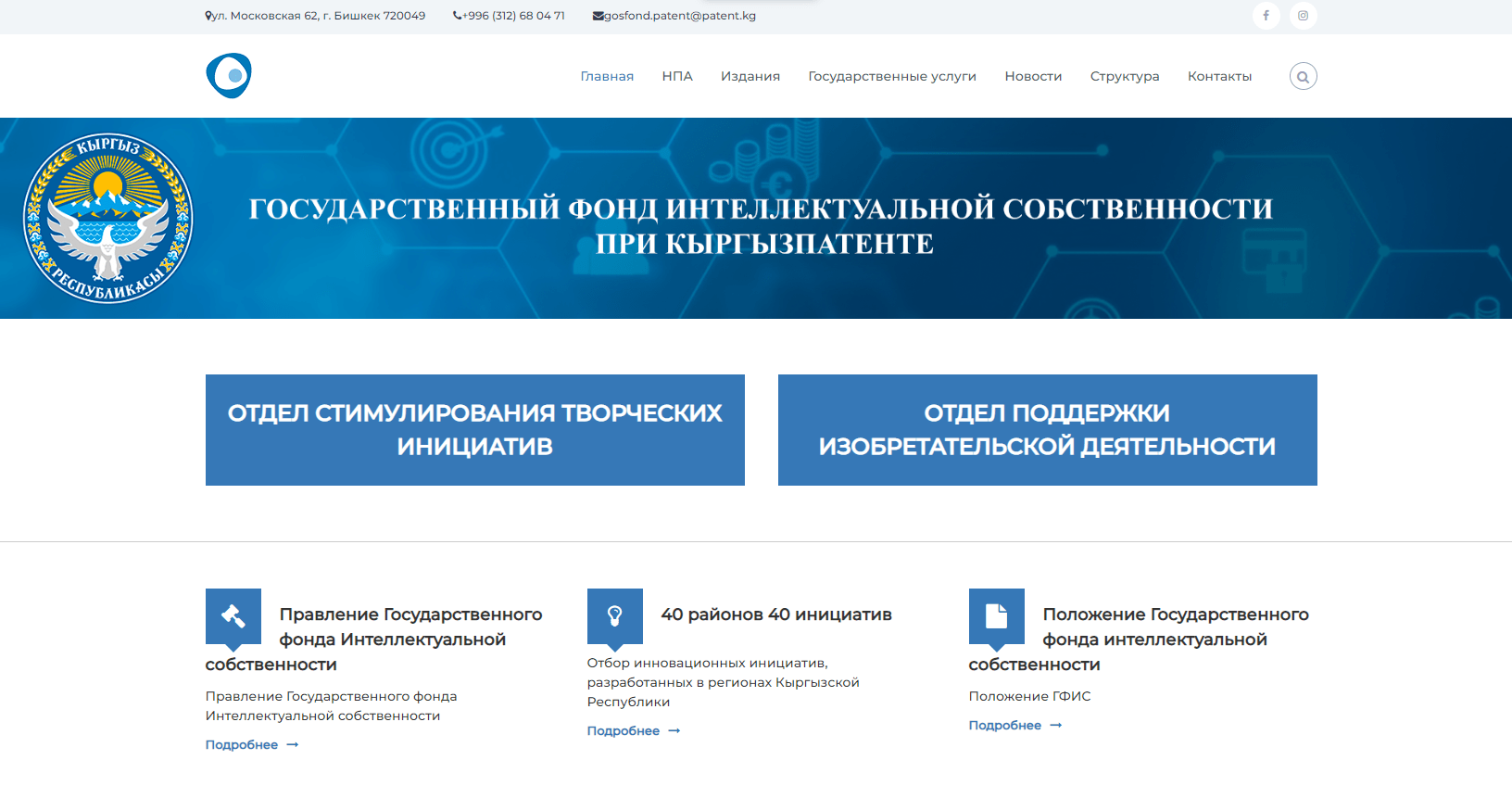This screenshot has height=798, width=1512.
Task: Click the search magnifier icon
Action: pyautogui.click(x=1303, y=77)
